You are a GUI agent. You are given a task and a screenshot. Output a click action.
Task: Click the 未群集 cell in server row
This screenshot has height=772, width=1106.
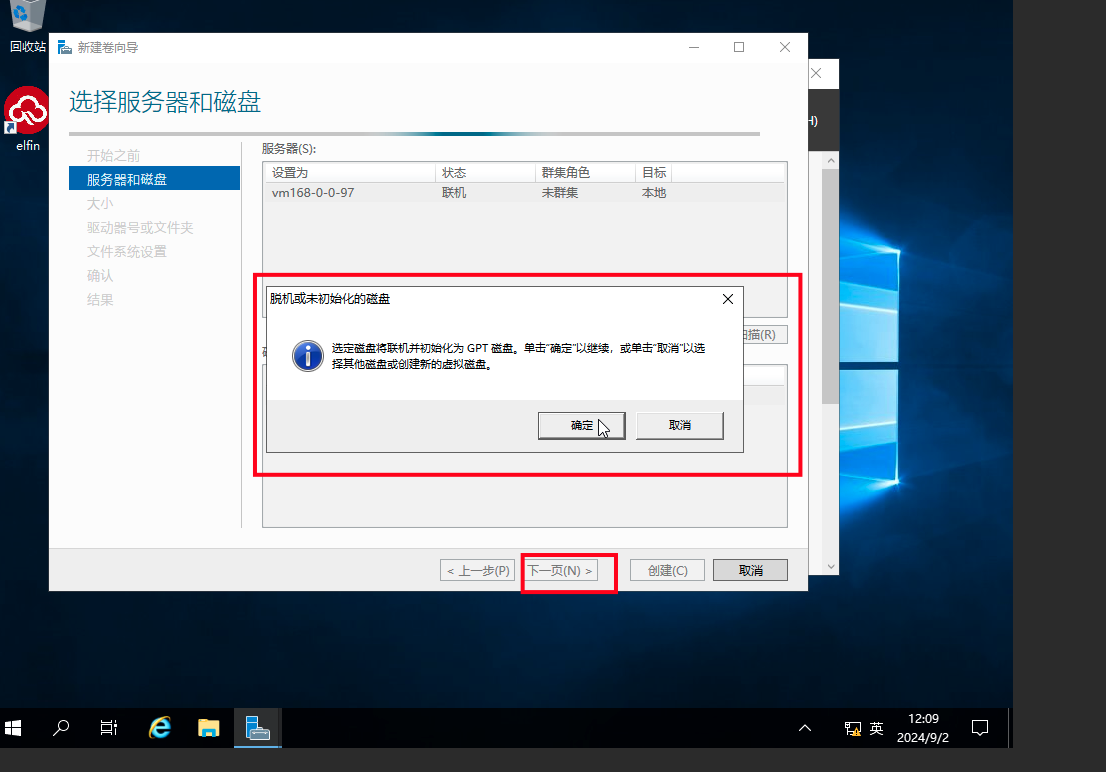pos(559,193)
